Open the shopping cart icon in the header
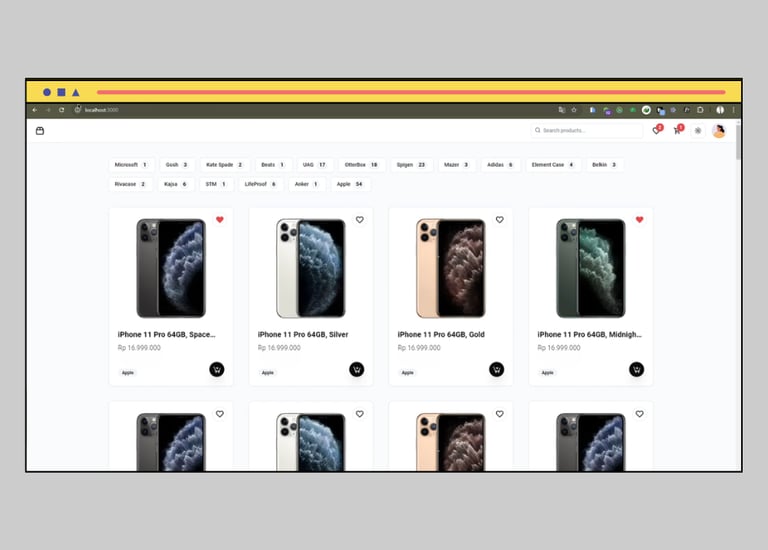Screen dimensions: 768x550 pyautogui.click(x=677, y=130)
